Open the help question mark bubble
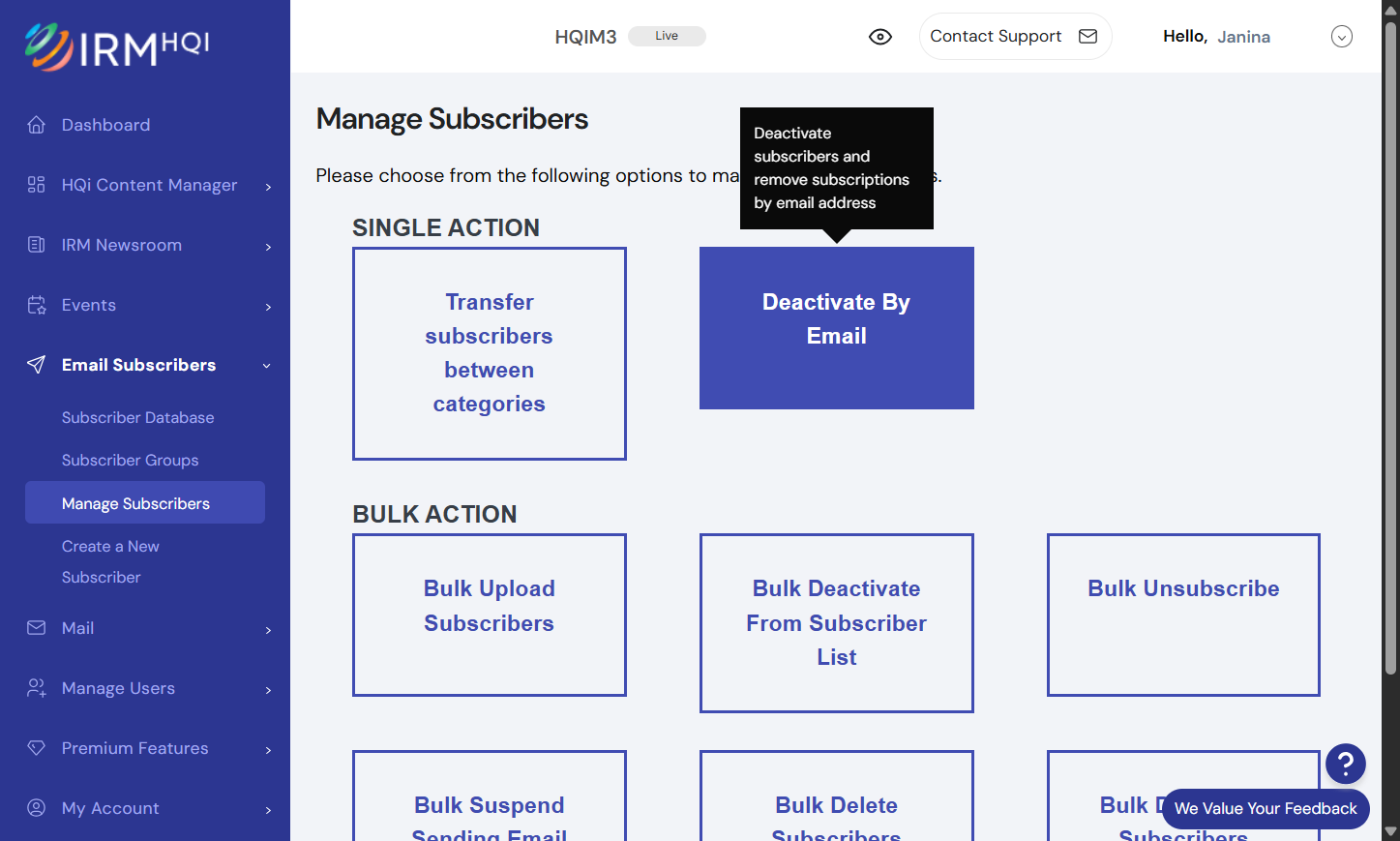 [1346, 764]
